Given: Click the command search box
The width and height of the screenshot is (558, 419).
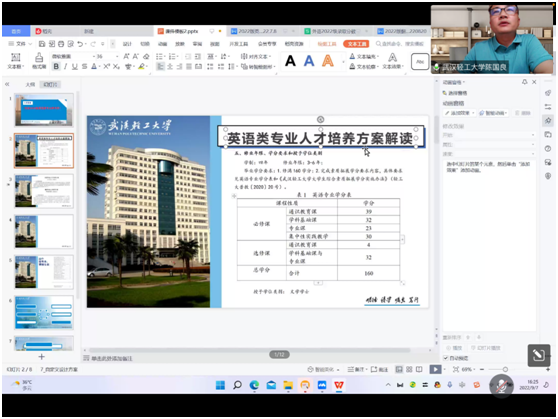Looking at the screenshot, I should pos(400,44).
